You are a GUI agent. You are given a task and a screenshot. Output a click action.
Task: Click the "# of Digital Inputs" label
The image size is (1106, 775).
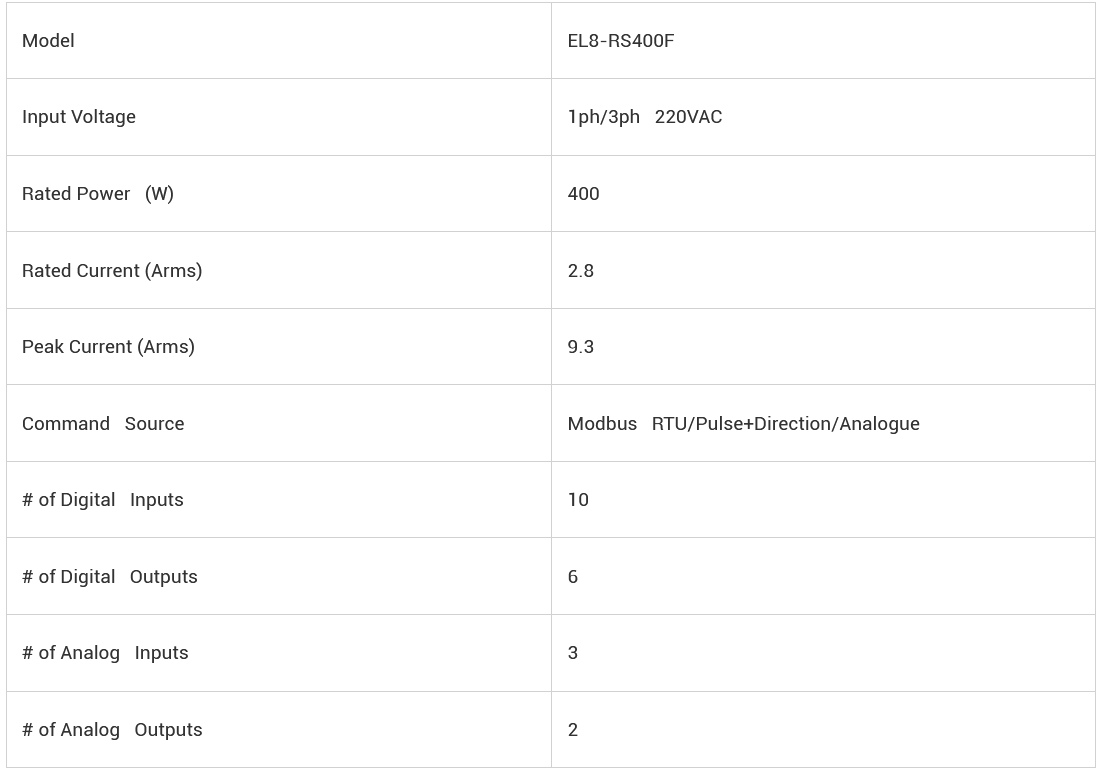tap(103, 500)
